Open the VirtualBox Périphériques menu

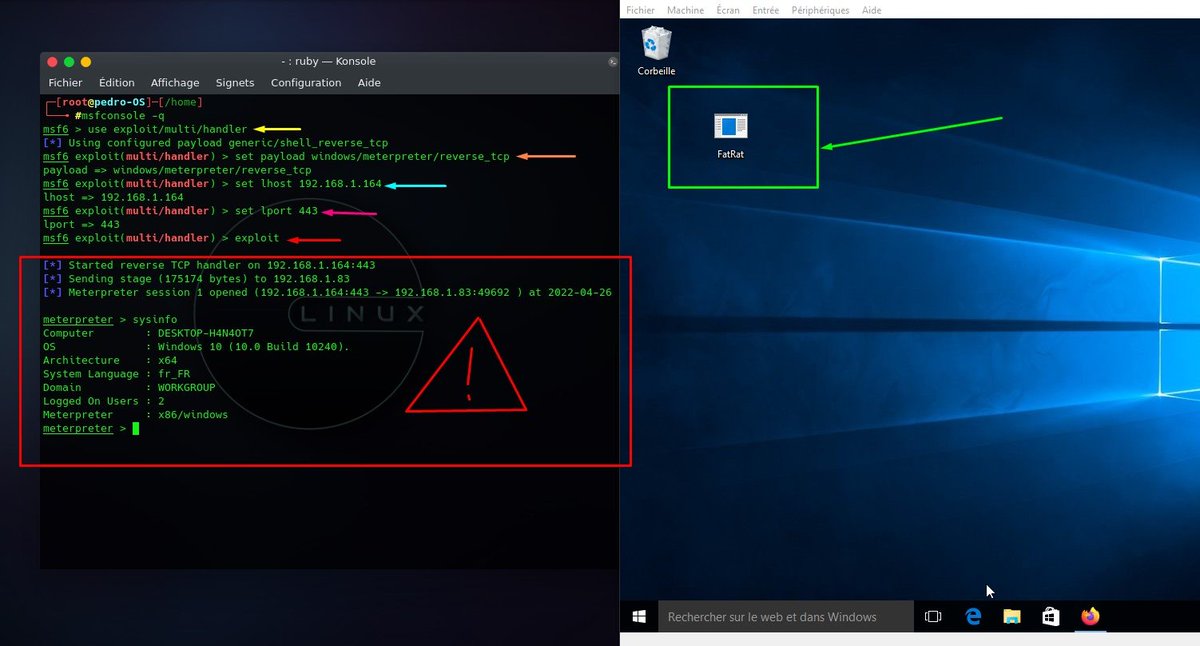[820, 10]
